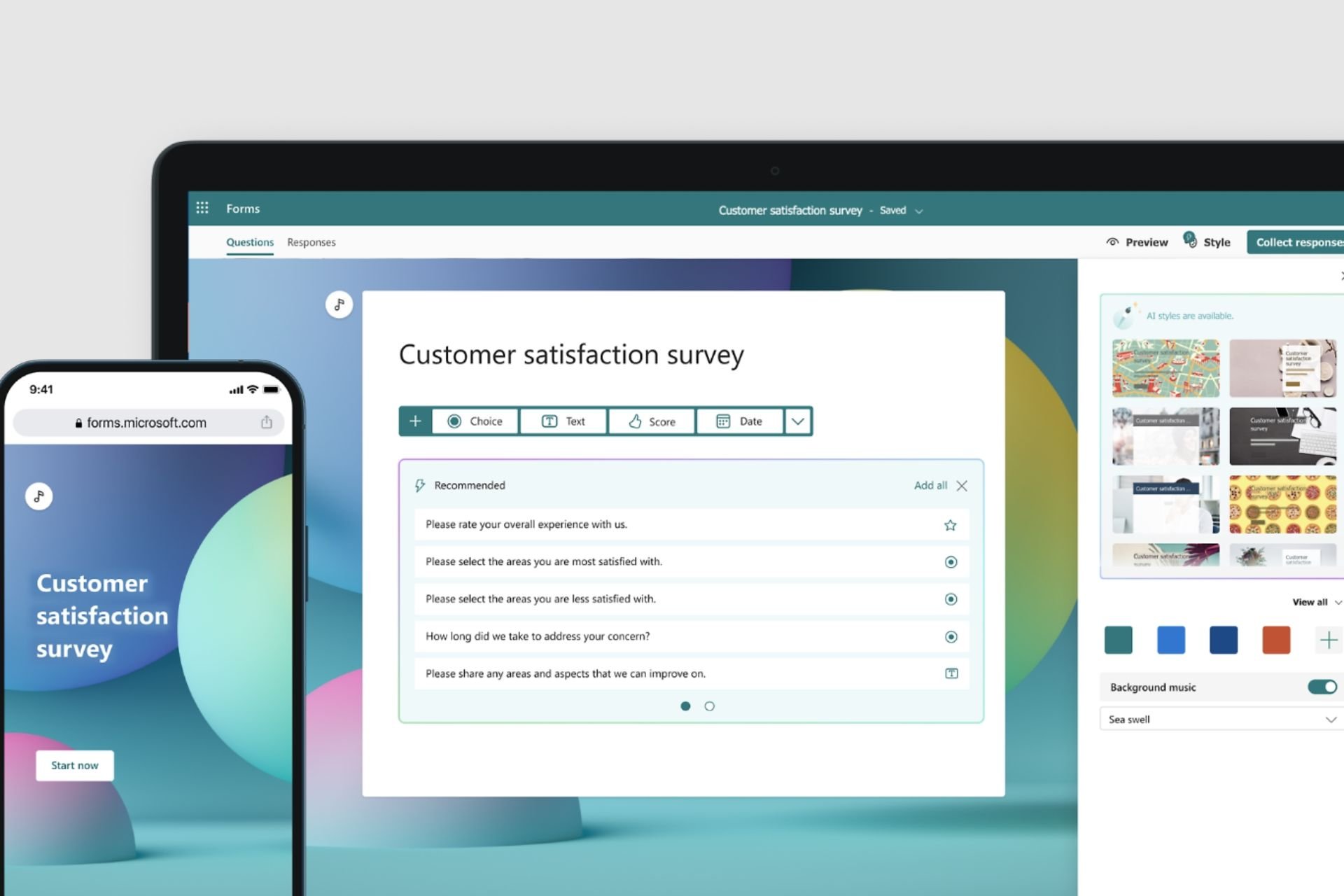Tap the phone cellular signal icon
Viewport: 1344px width, 896px height.
click(x=236, y=390)
